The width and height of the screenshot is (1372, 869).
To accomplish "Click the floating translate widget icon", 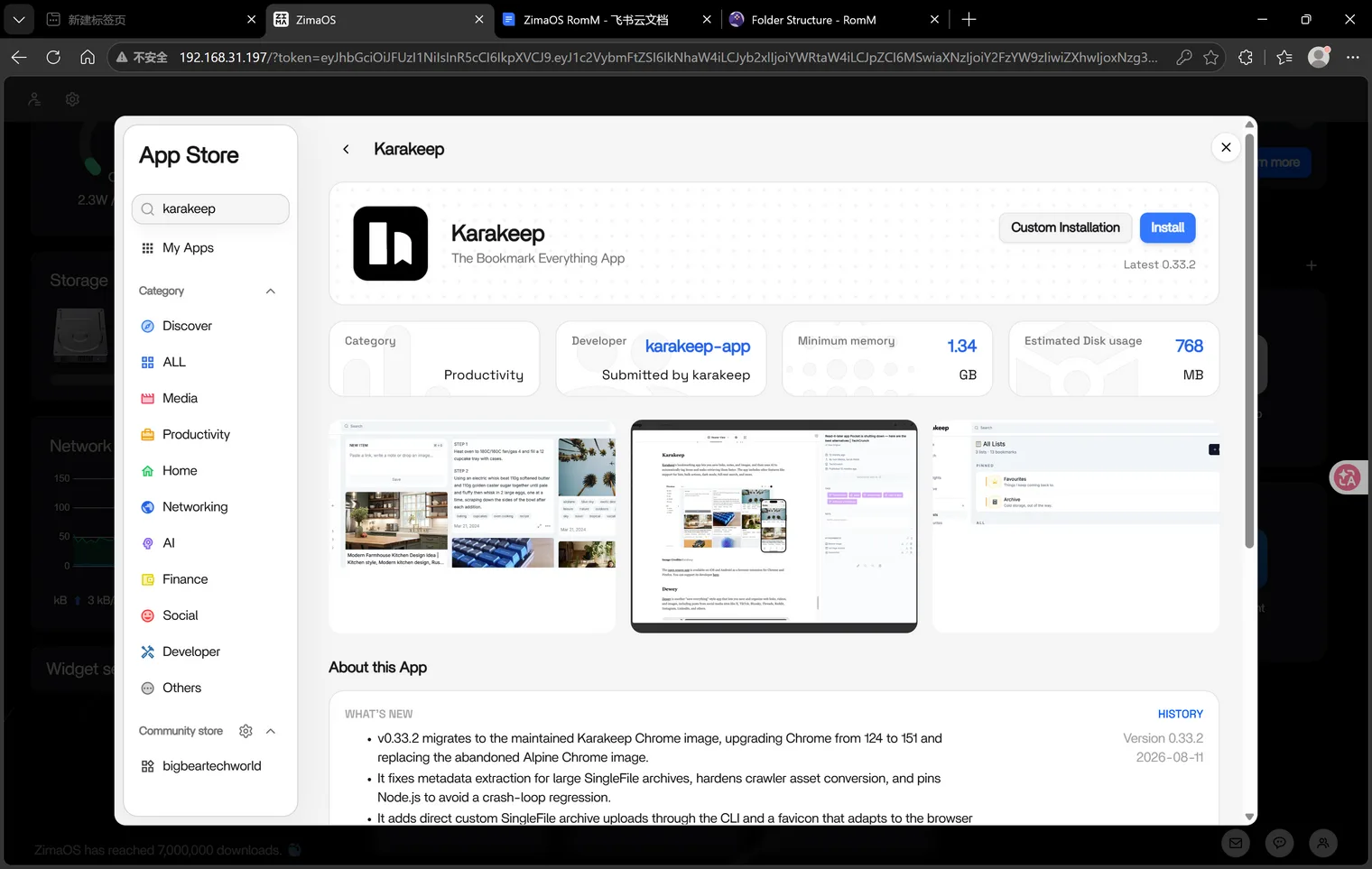I will click(1348, 477).
